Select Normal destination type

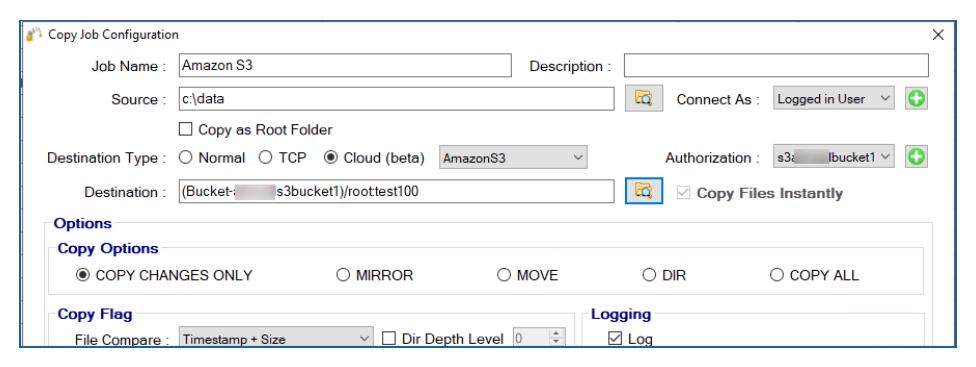(x=185, y=158)
